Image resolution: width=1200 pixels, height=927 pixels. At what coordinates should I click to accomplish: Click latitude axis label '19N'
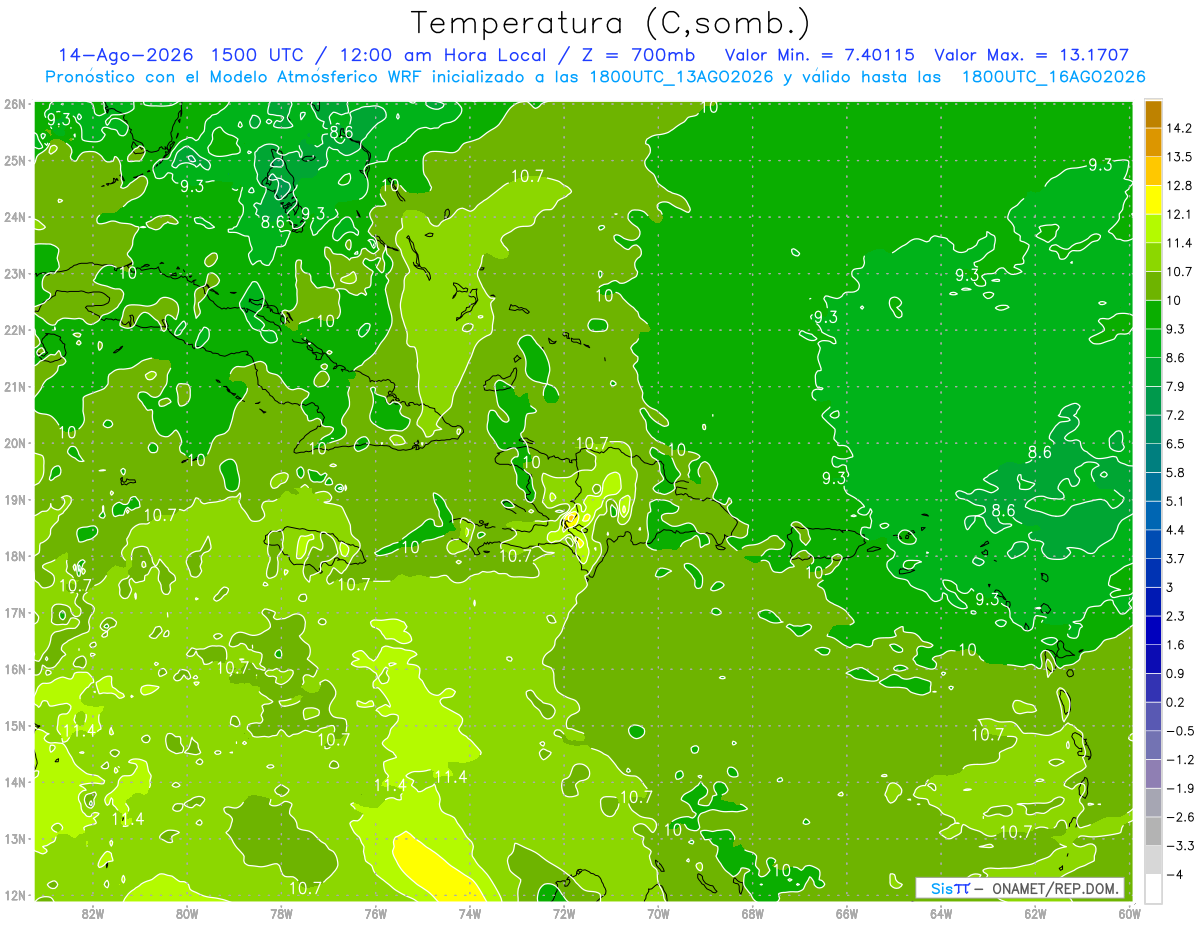[x=14, y=499]
